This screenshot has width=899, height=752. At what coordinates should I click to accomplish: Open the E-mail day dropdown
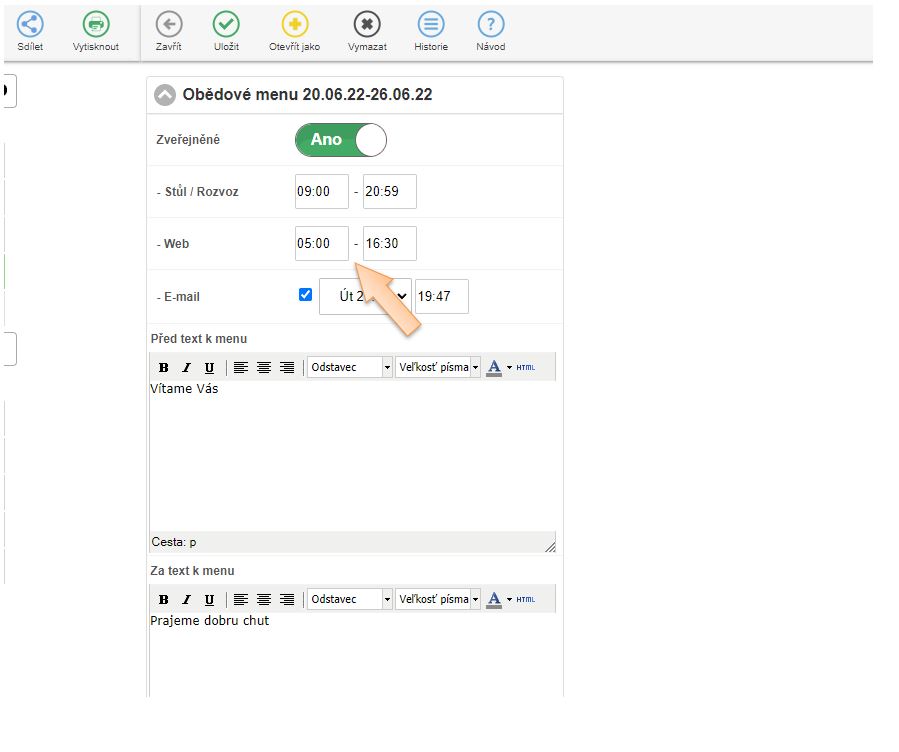point(365,296)
